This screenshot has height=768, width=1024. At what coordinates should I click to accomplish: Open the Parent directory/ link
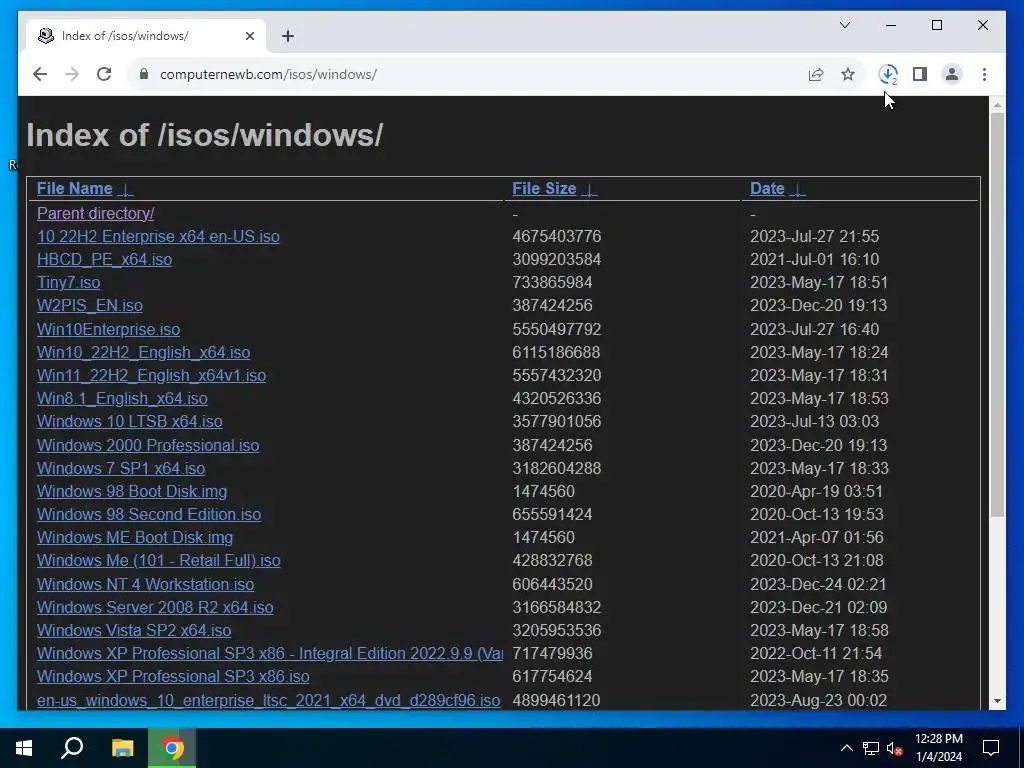95,214
